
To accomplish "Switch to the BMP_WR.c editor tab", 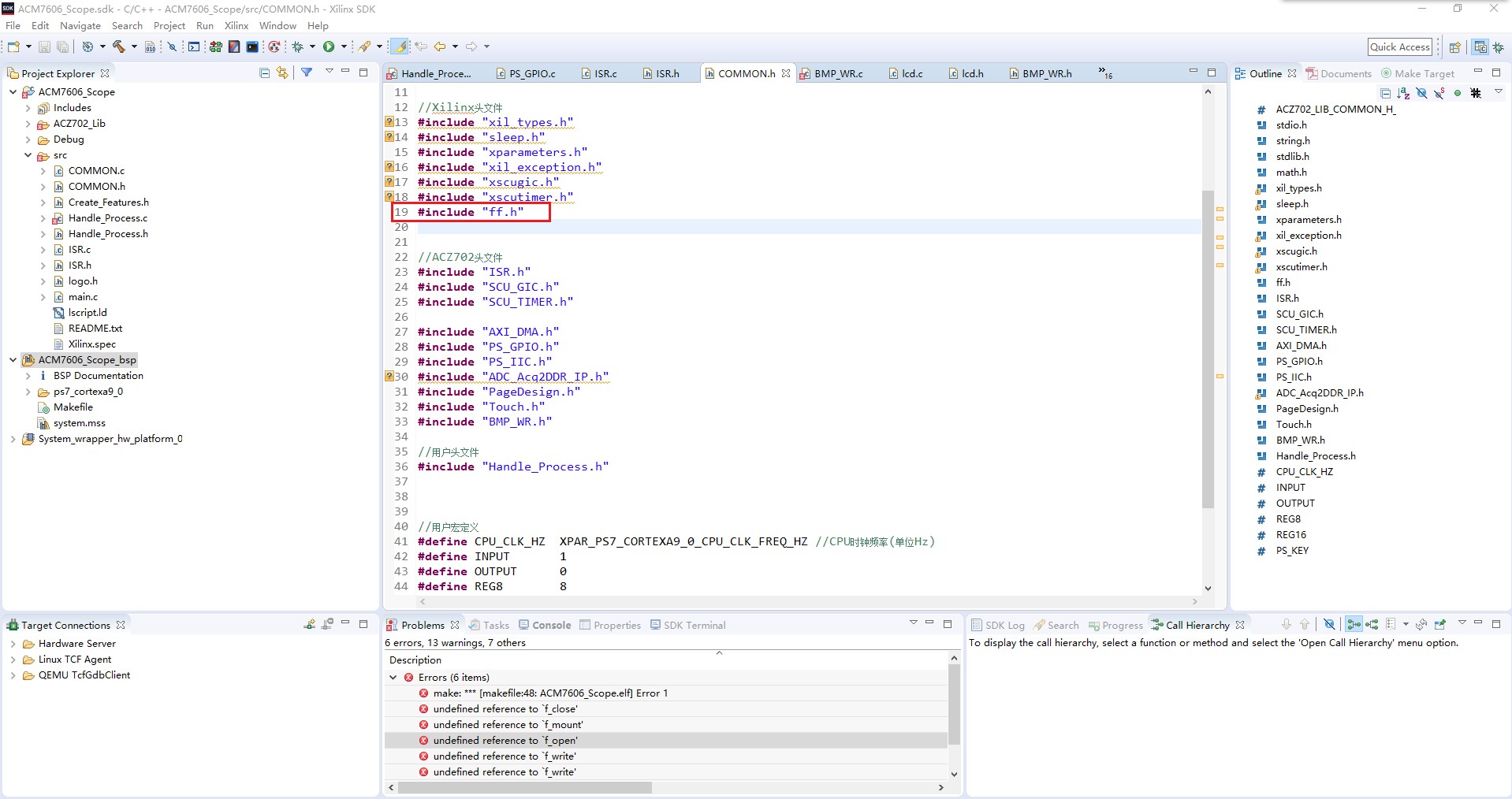I will 838,73.
